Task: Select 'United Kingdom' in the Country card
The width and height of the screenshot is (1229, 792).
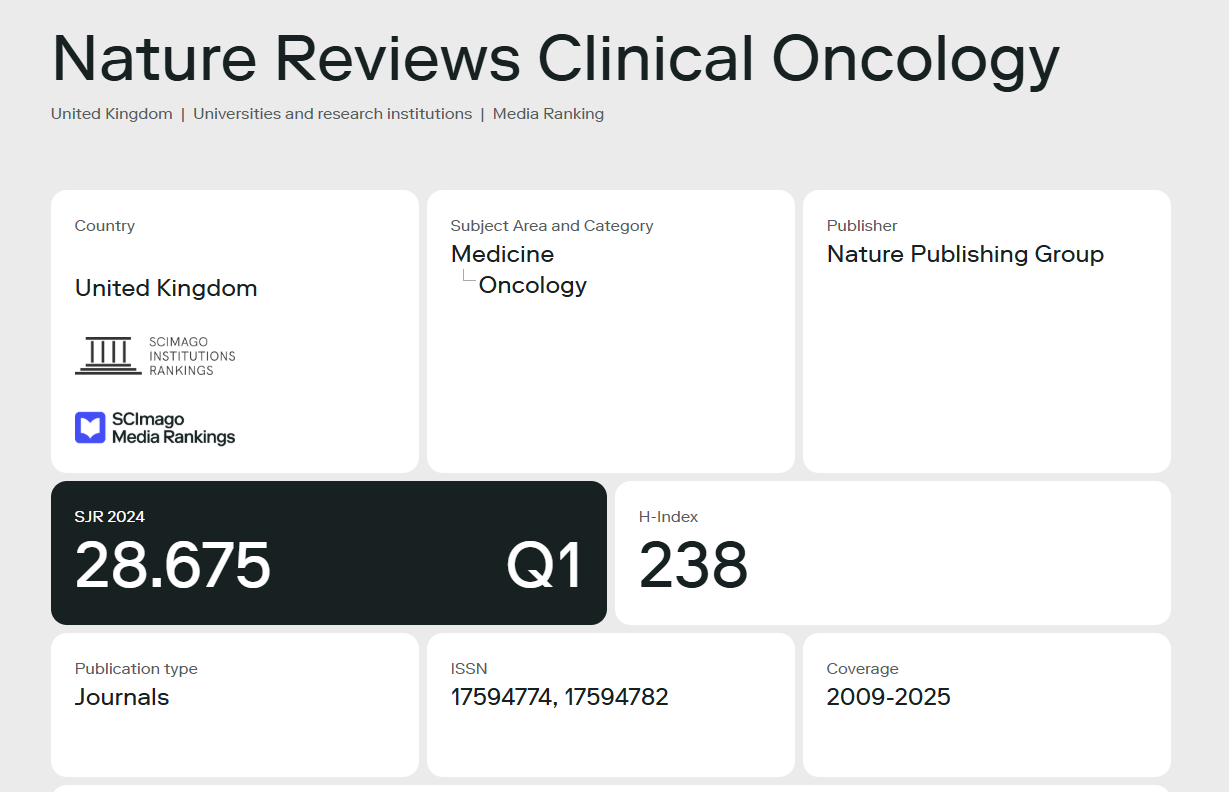Action: (166, 288)
